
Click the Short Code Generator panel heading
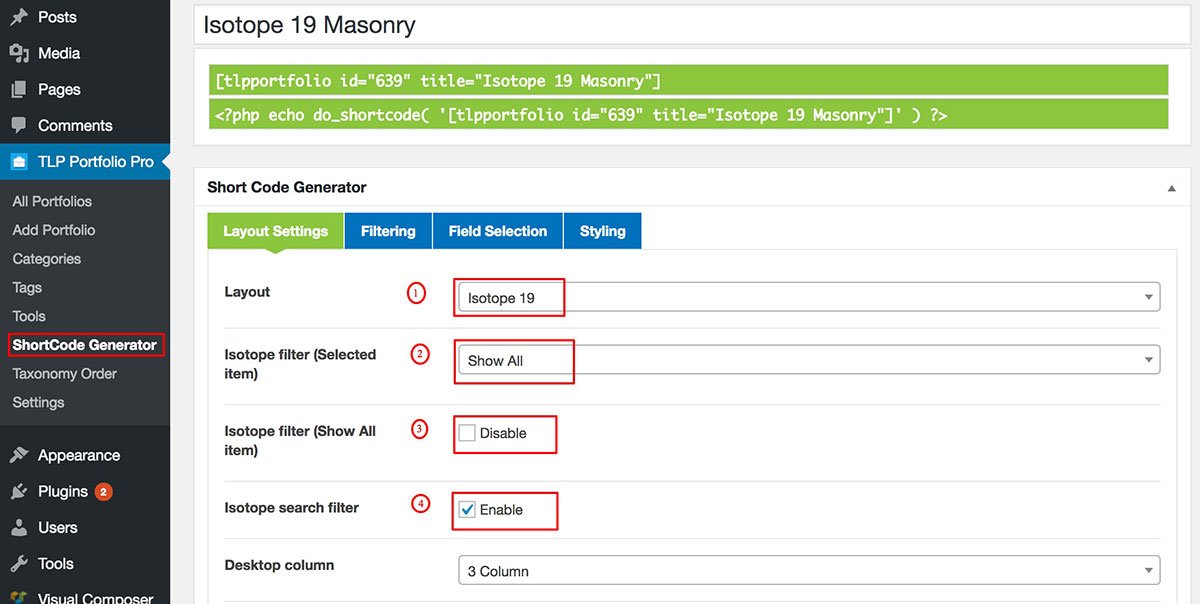[287, 187]
